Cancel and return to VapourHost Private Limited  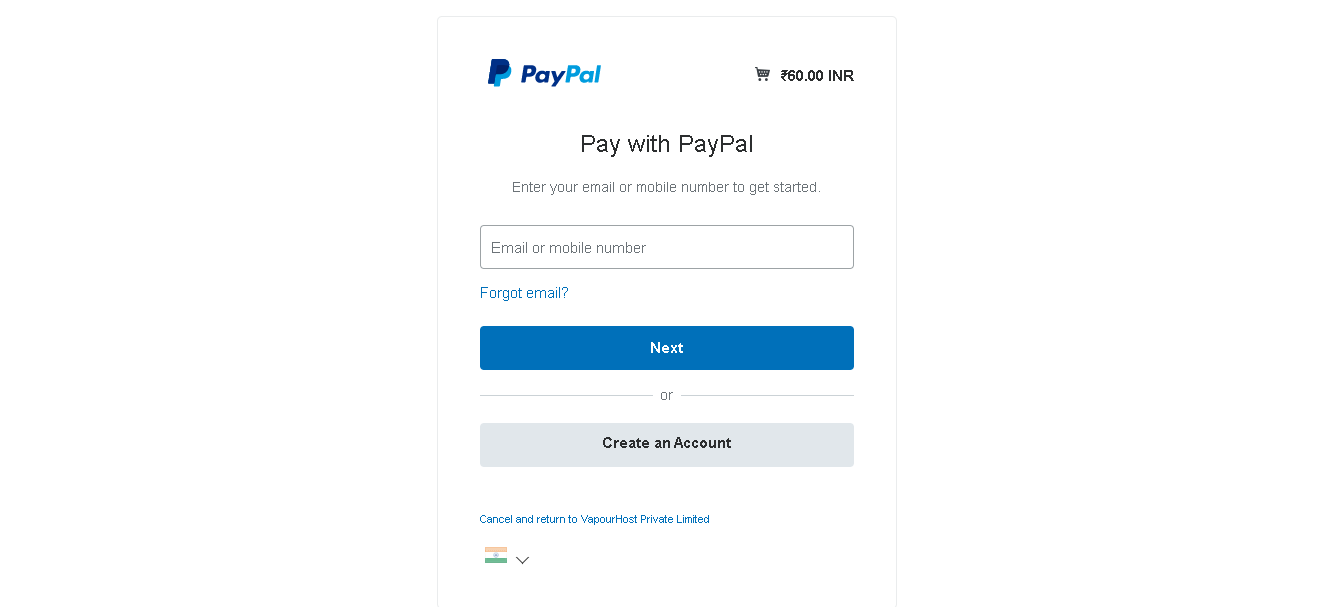pyautogui.click(x=594, y=519)
